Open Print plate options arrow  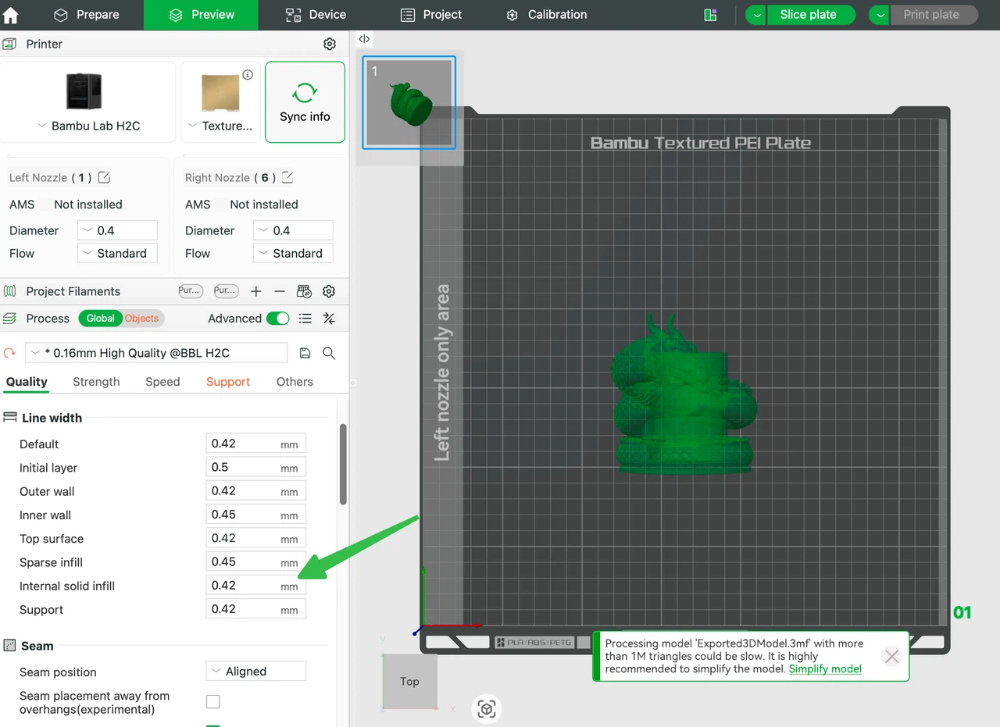(879, 15)
